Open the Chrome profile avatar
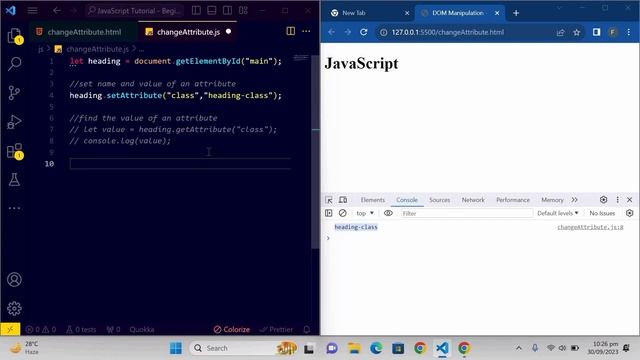 613,32
